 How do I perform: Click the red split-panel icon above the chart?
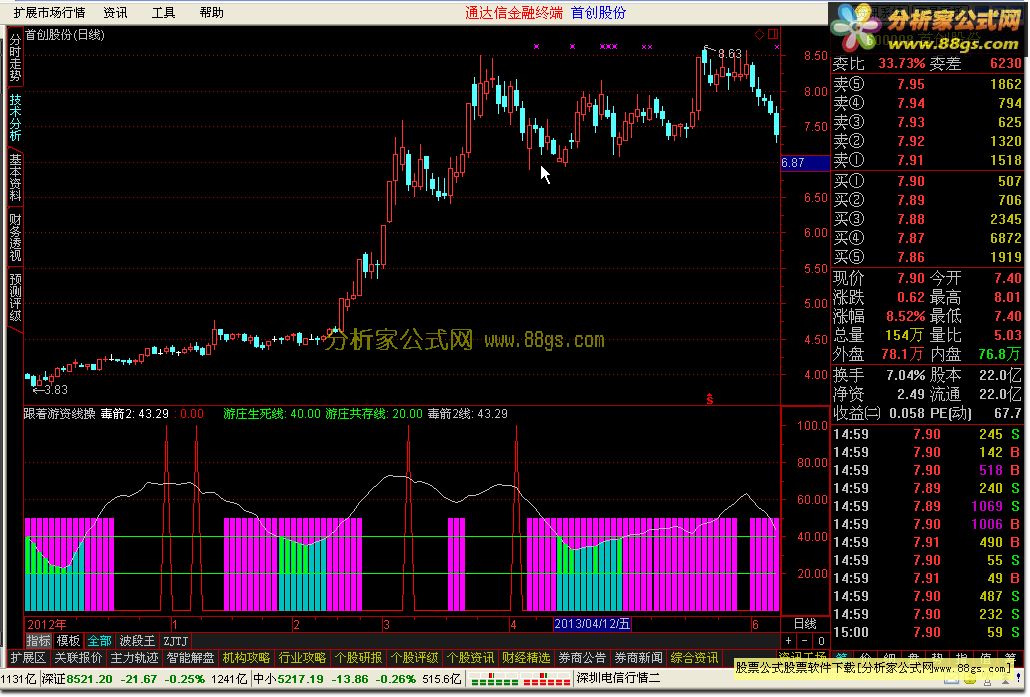pyautogui.click(x=773, y=34)
